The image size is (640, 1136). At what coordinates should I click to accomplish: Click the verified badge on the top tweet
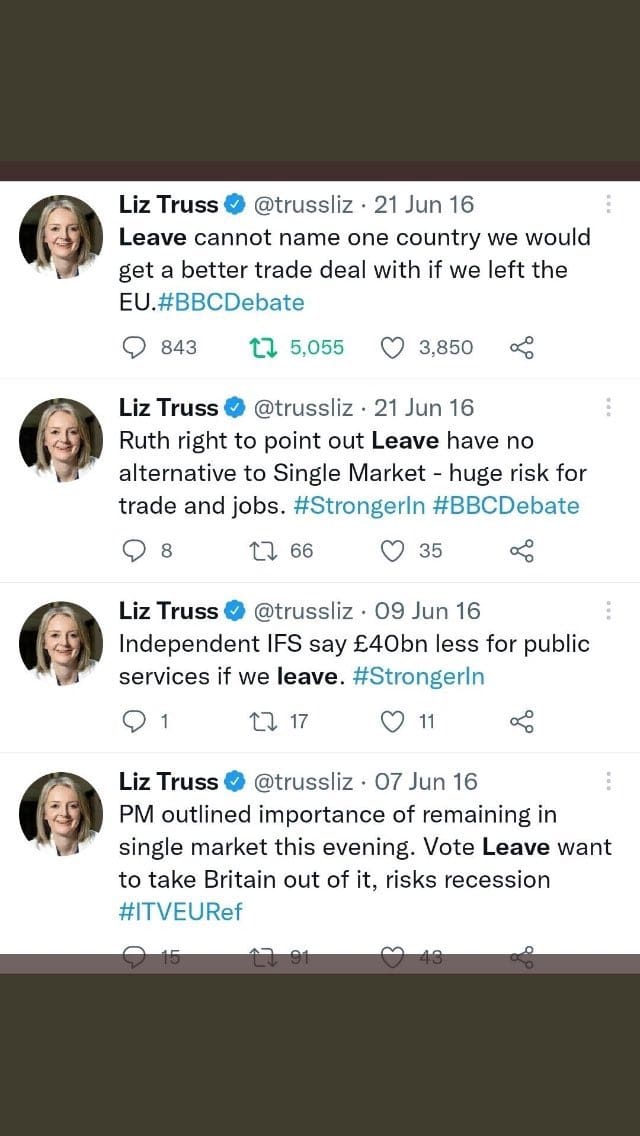(235, 204)
